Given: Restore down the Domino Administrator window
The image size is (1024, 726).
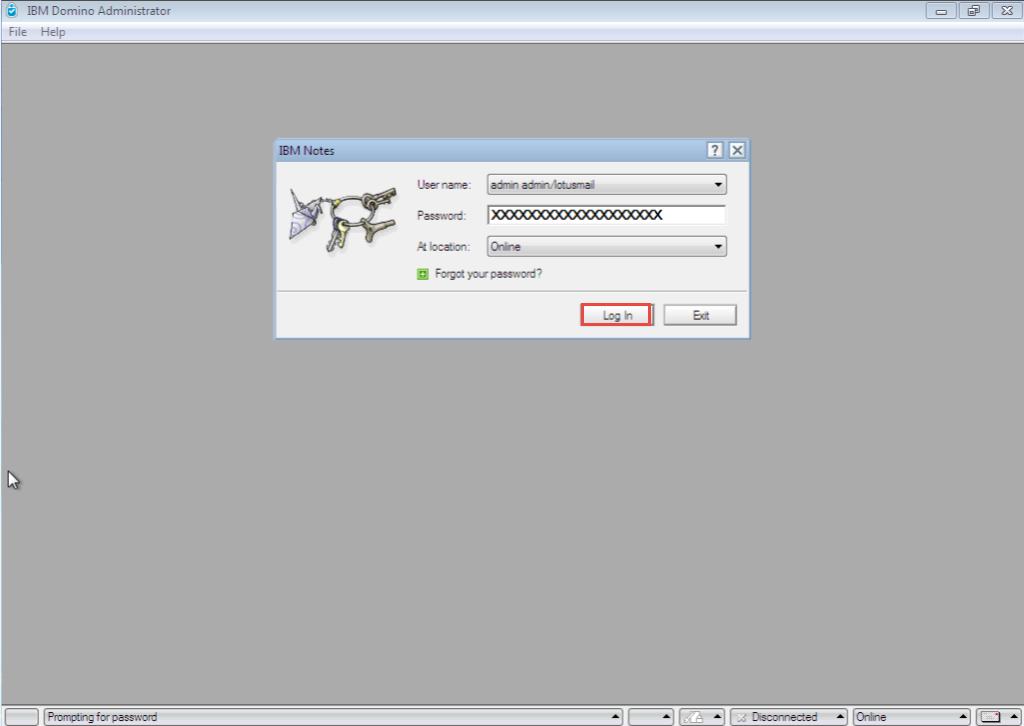Looking at the screenshot, I should click(974, 11).
